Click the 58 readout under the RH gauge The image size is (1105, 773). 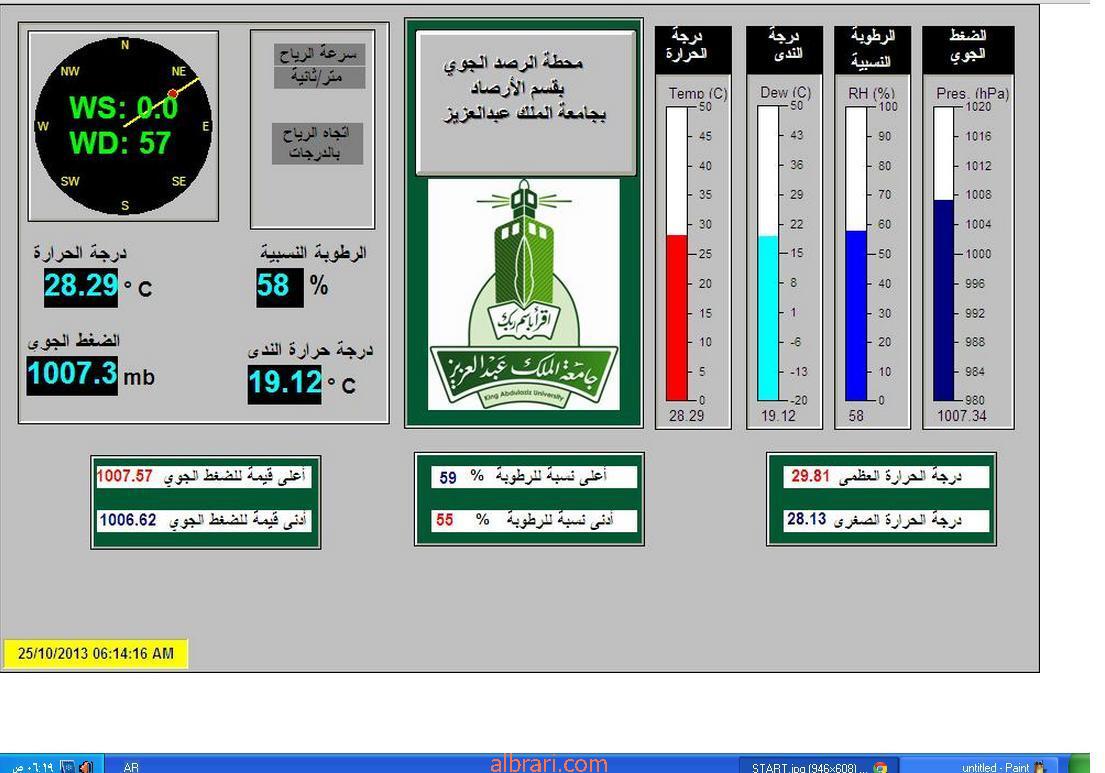pyautogui.click(x=856, y=416)
